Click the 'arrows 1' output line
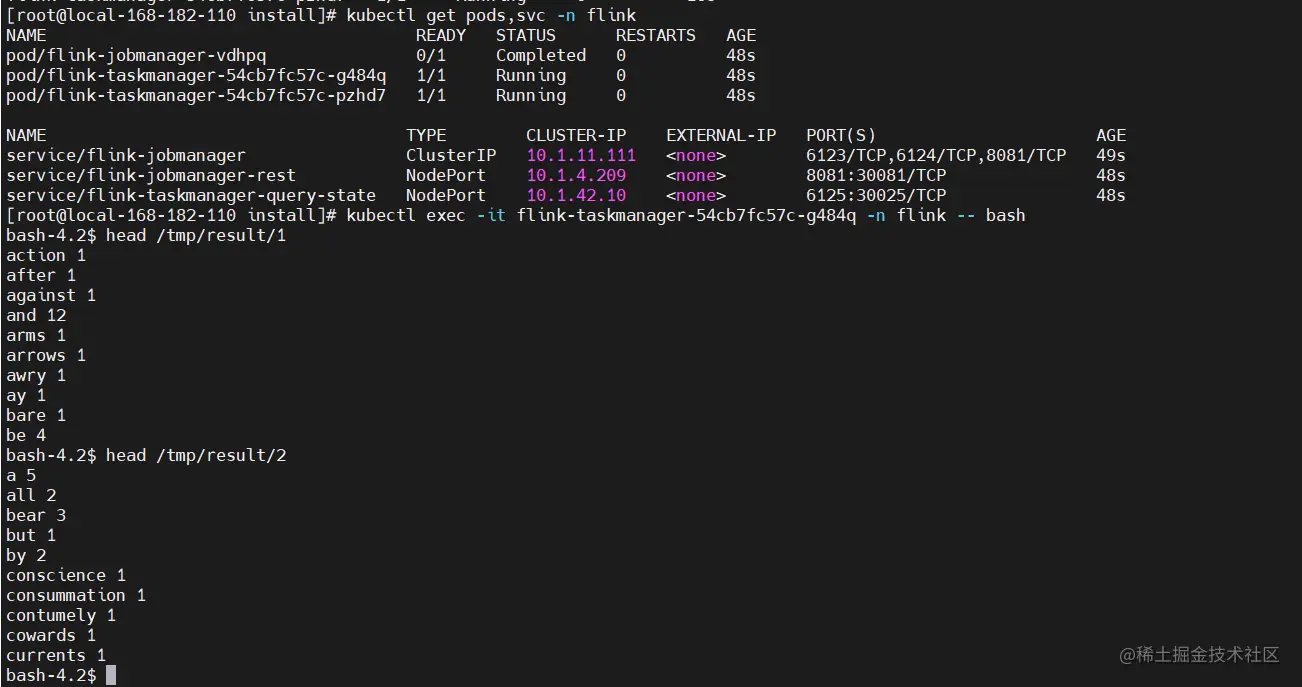1302x687 pixels. [x=46, y=356]
